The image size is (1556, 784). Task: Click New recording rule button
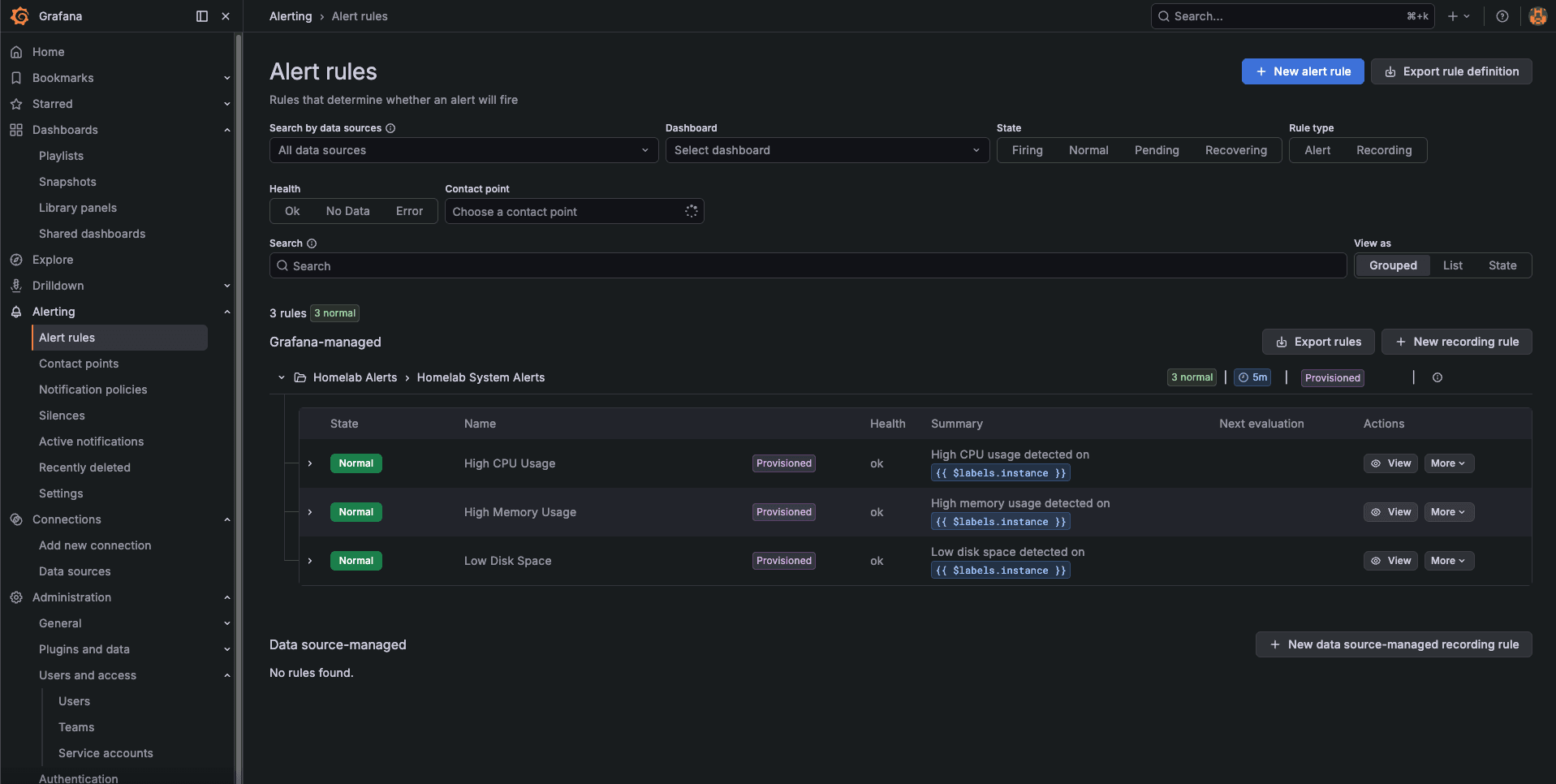pyautogui.click(x=1457, y=342)
